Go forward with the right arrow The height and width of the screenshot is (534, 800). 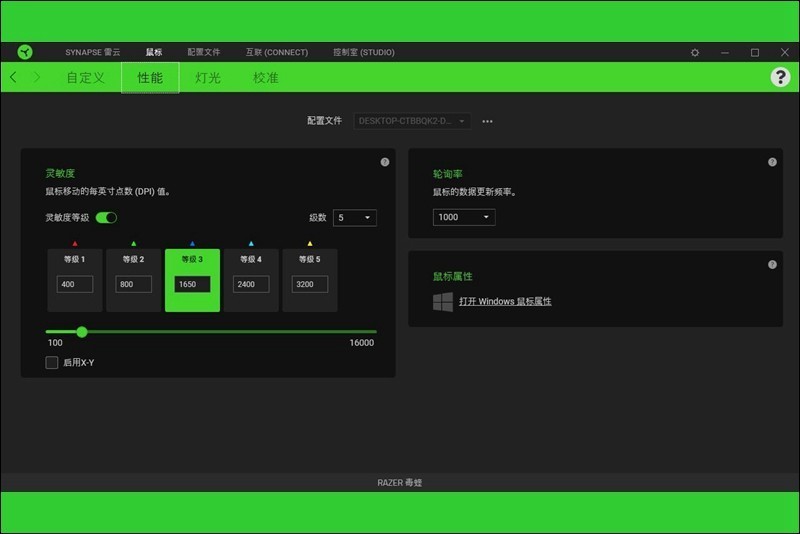click(x=37, y=78)
